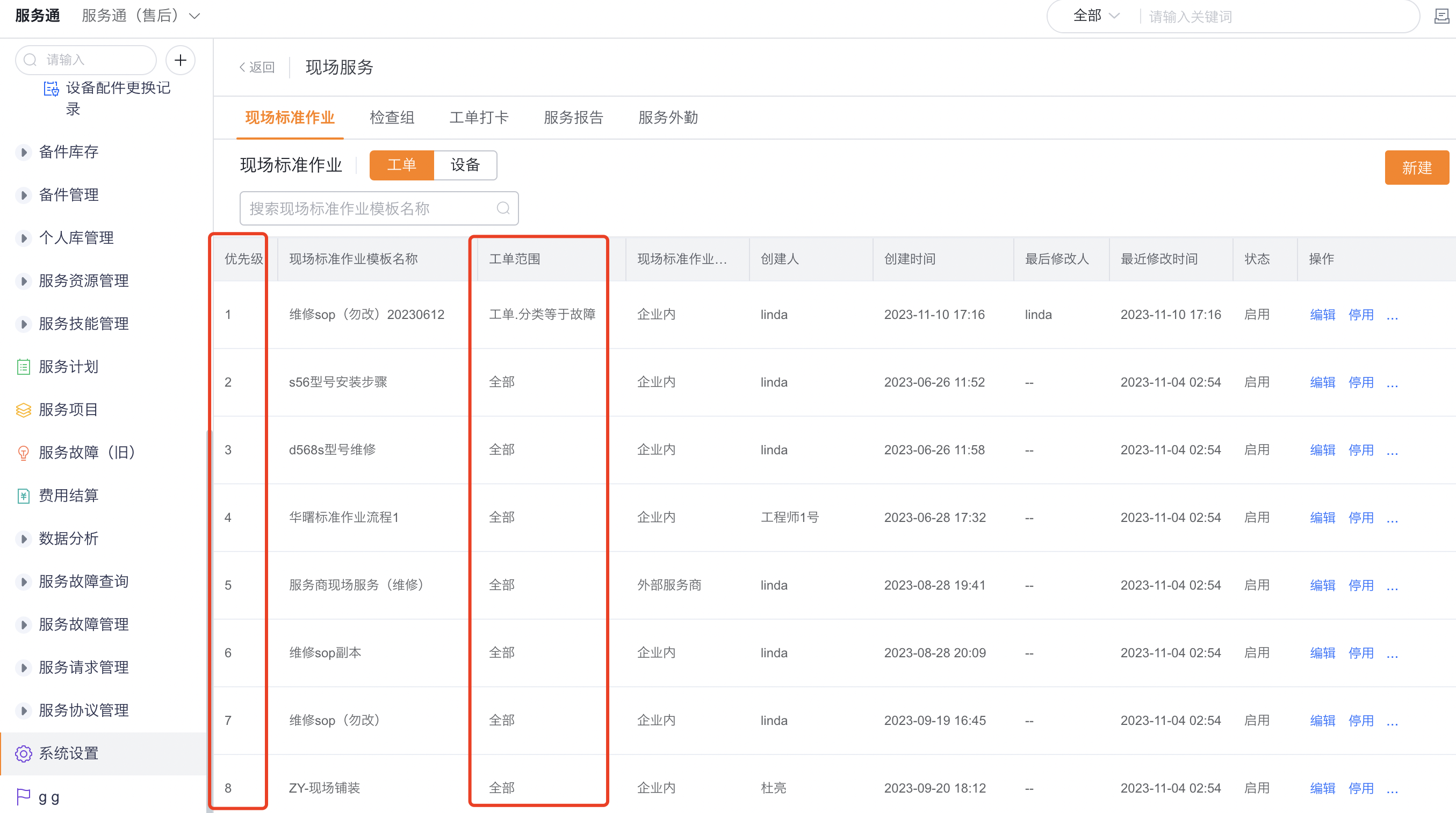Click the 新建 button
Viewport: 1456px width, 813px height.
pyautogui.click(x=1416, y=167)
